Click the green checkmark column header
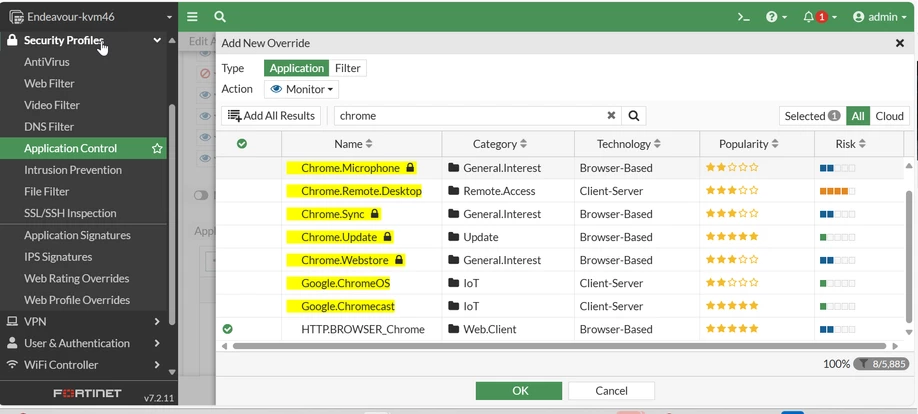The height and width of the screenshot is (414, 918). (x=241, y=143)
